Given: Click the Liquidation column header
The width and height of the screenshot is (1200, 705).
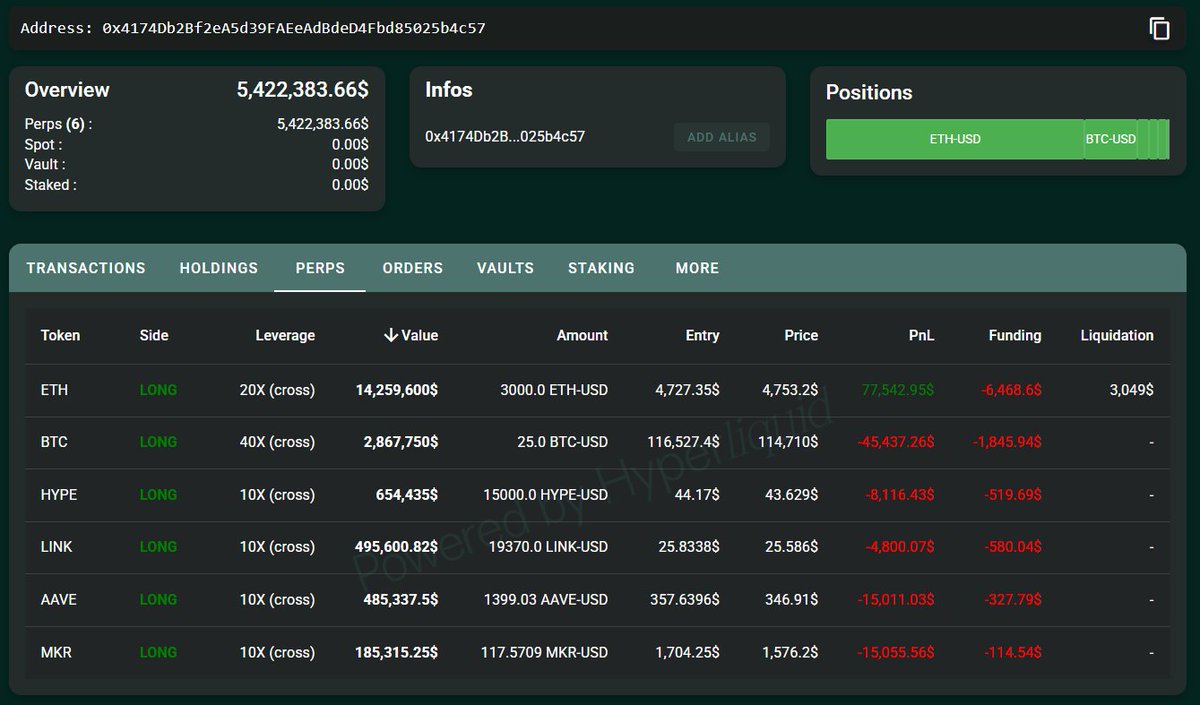Looking at the screenshot, I should [1117, 335].
